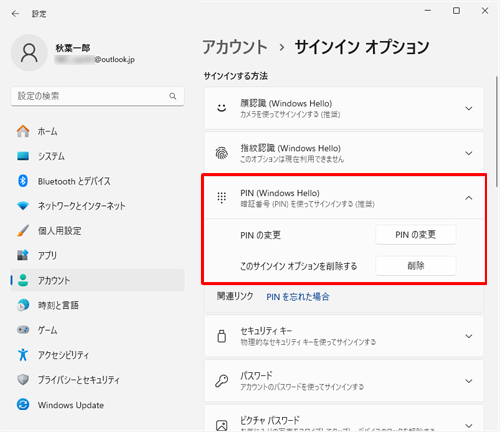This screenshot has width=500, height=432.
Task: Click the 削除 button
Action: (416, 266)
